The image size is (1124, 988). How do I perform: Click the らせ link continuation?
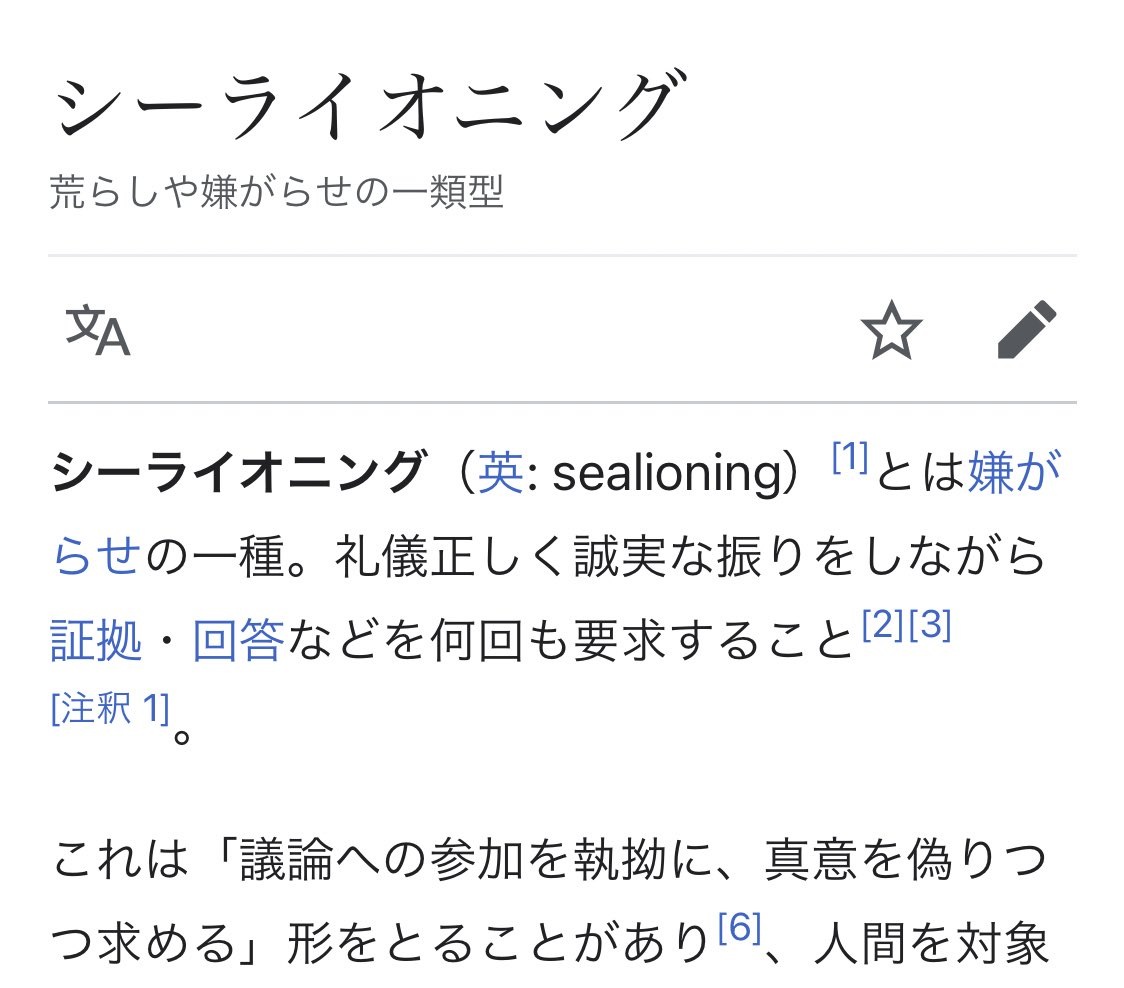tap(96, 556)
